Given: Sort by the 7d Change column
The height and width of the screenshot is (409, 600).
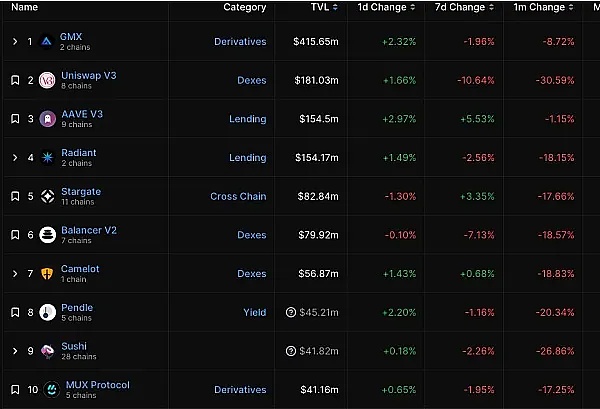Looking at the screenshot, I should point(461,8).
